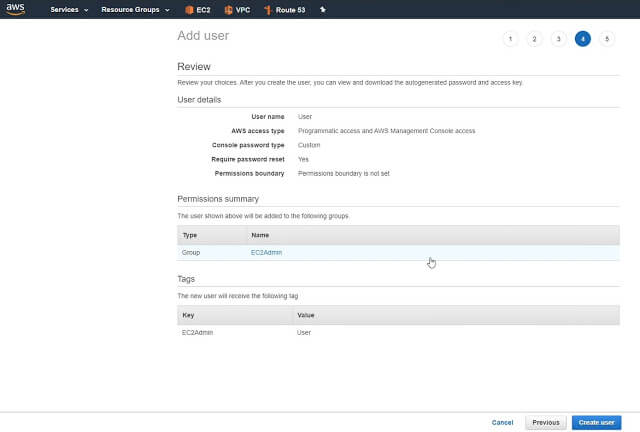Click the Type column header
Screen dimensions: 640x432
click(x=190, y=234)
